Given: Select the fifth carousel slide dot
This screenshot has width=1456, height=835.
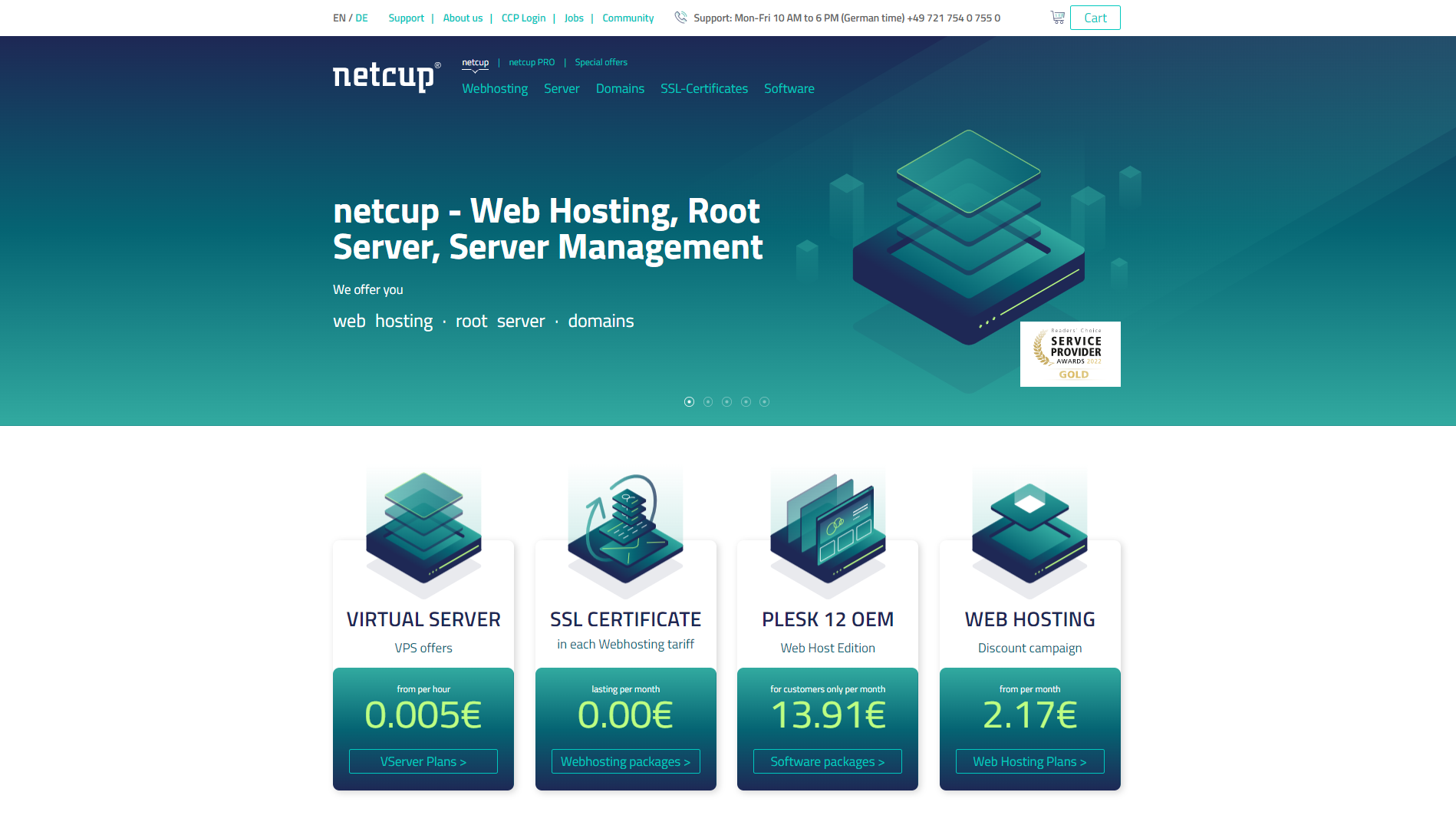Looking at the screenshot, I should tap(764, 401).
